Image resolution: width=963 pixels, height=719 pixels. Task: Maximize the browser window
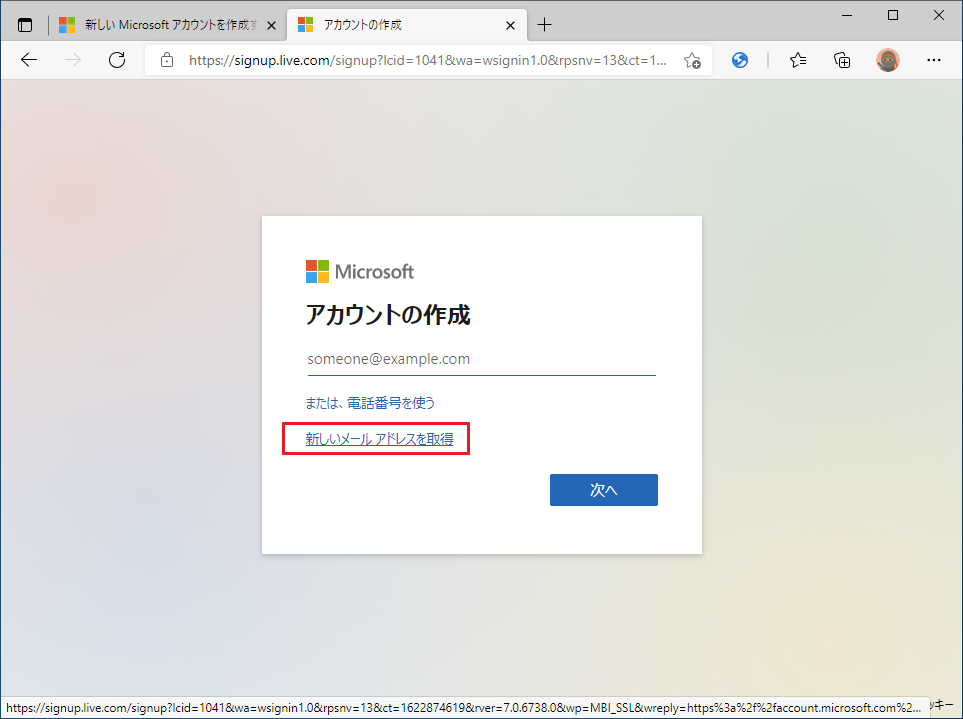coord(893,15)
